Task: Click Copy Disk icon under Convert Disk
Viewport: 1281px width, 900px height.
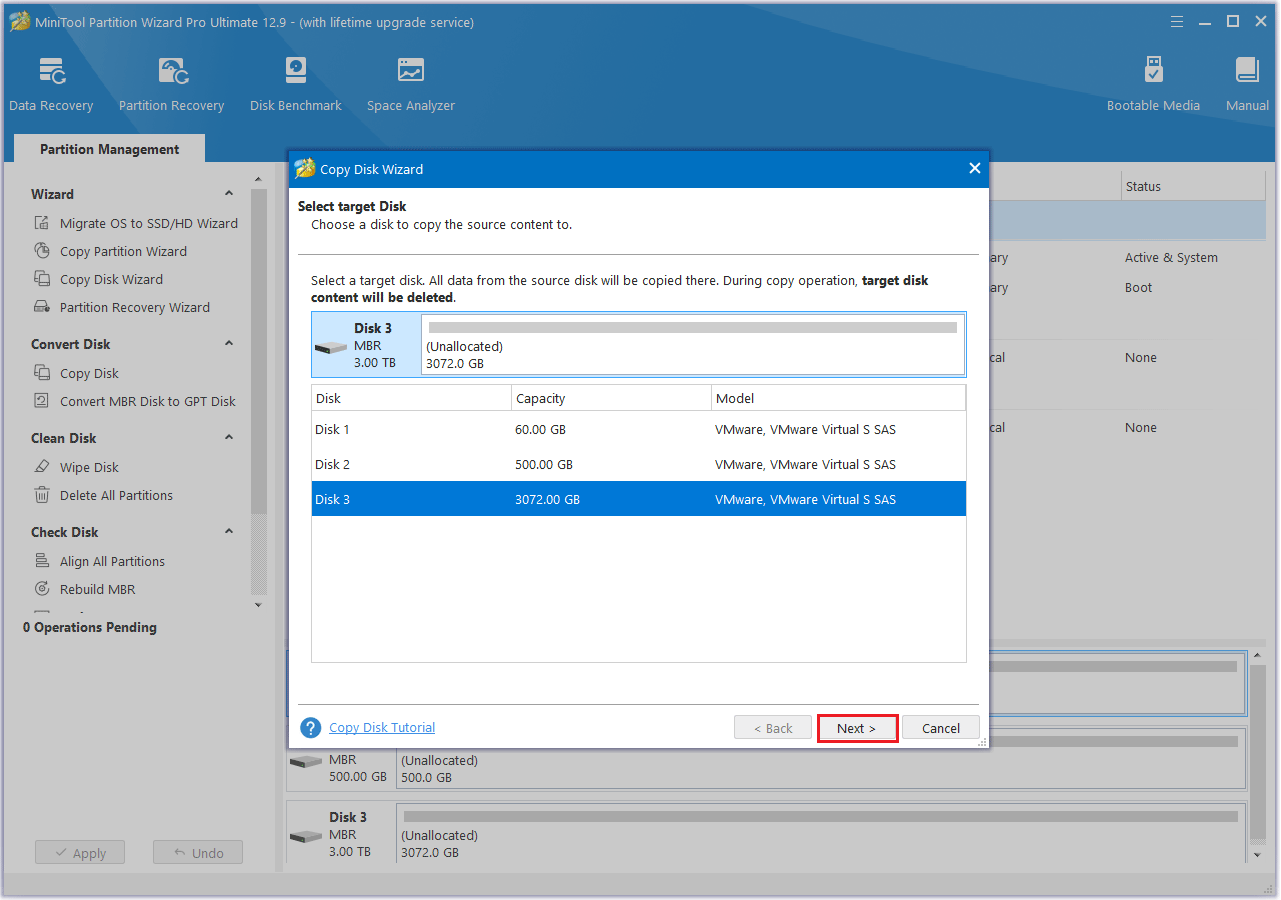Action: point(42,373)
